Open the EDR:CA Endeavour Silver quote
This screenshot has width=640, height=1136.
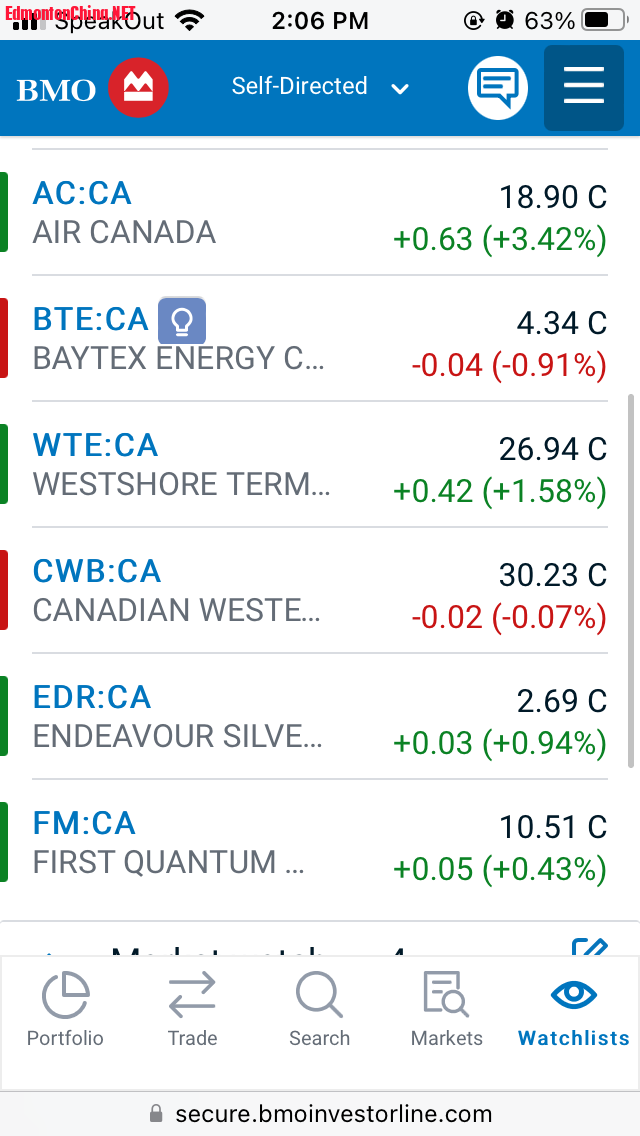(x=318, y=716)
